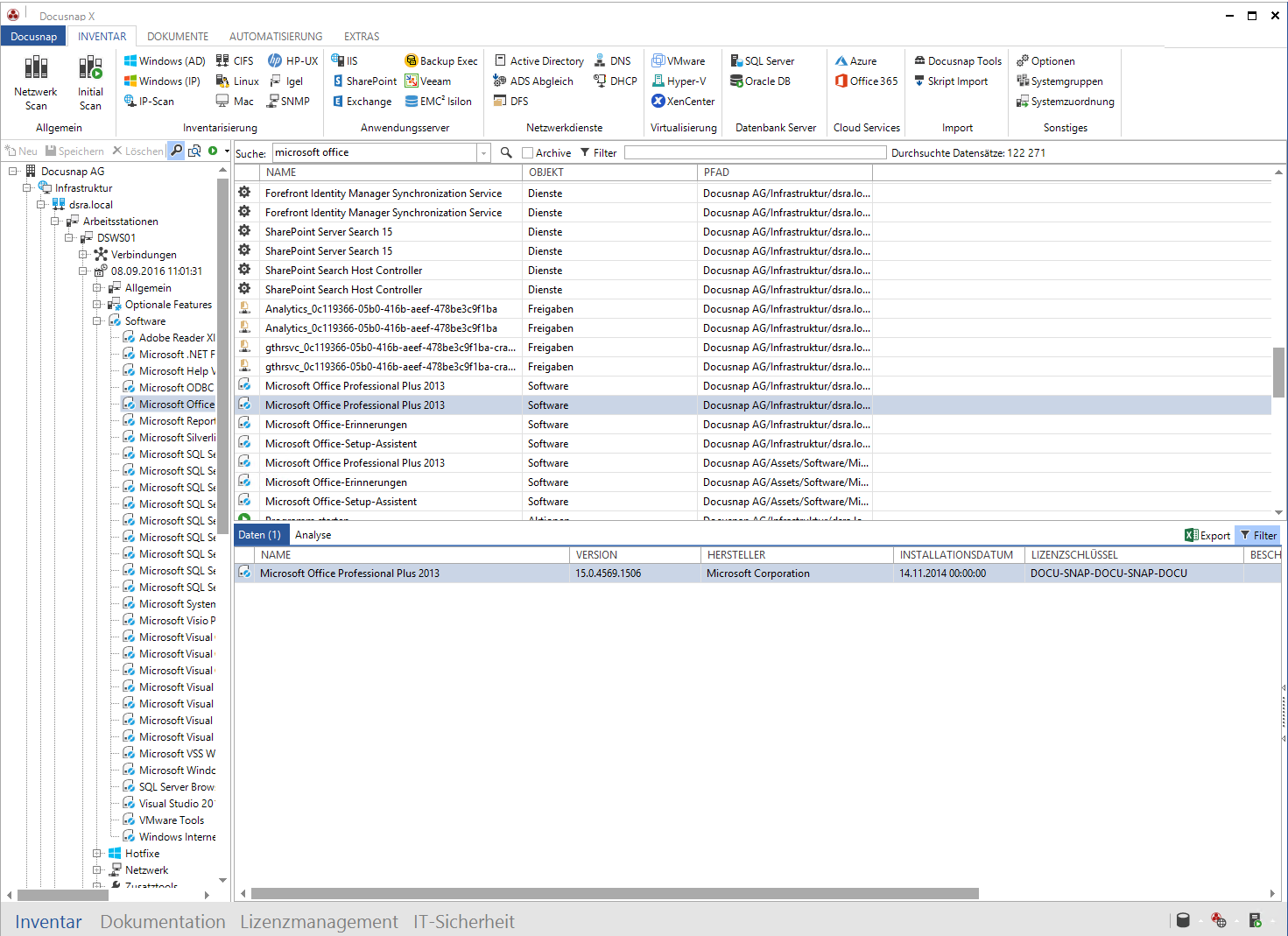Open Active Directory inventory
The image size is (1288, 936).
(539, 60)
